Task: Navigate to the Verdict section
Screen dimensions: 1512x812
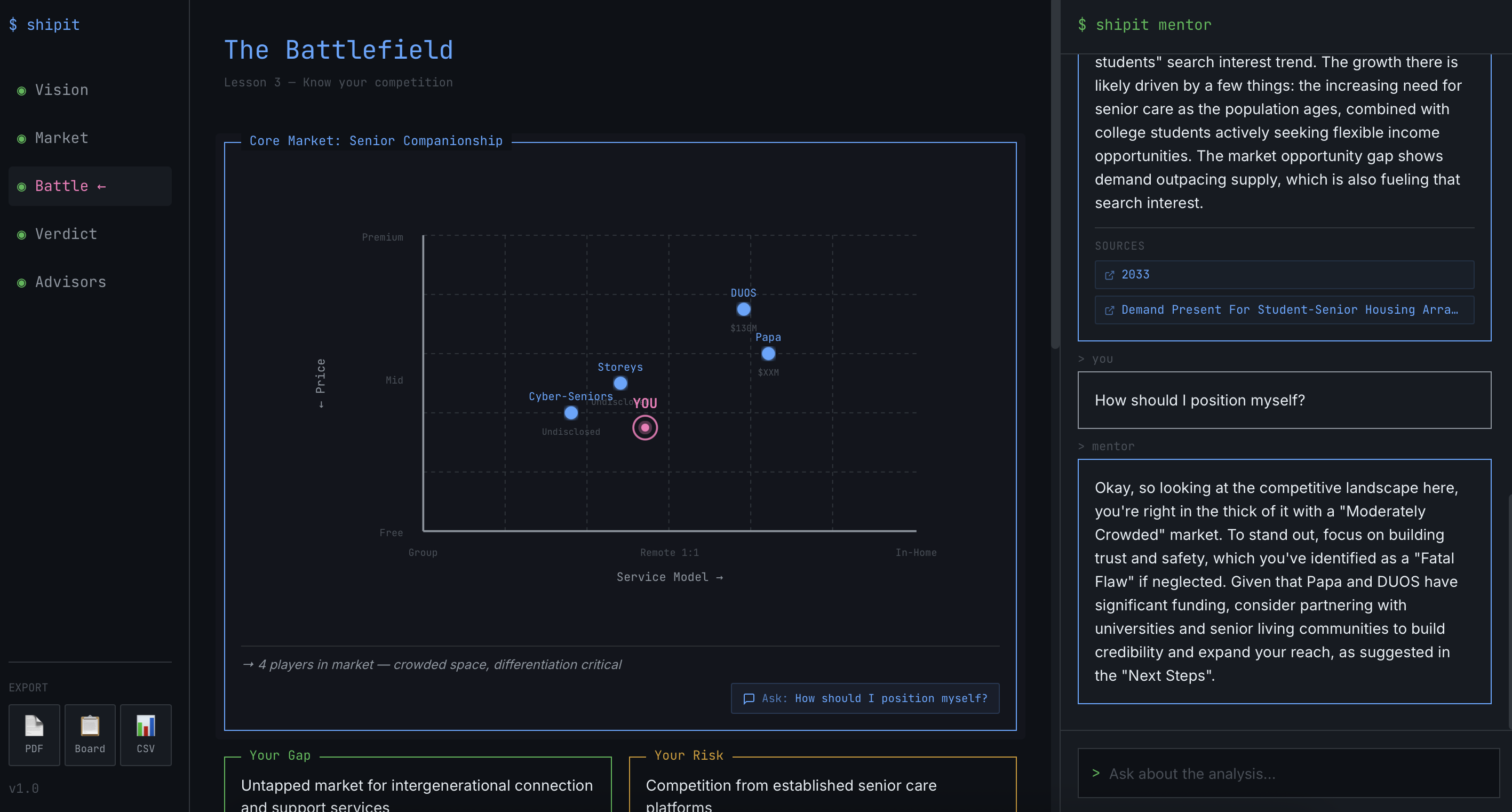Action: click(66, 234)
